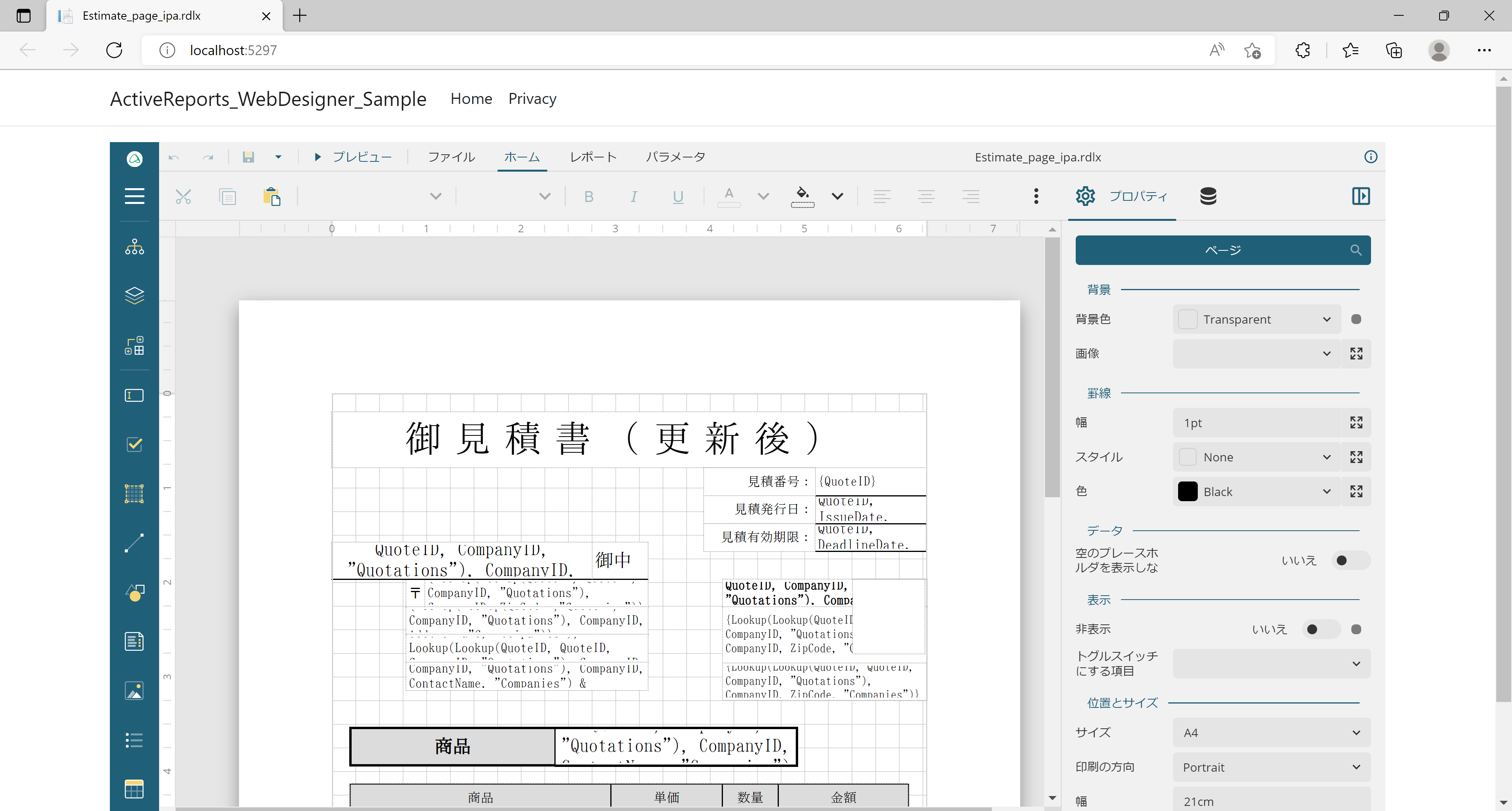The width and height of the screenshot is (1512, 811).
Task: Open the スタイル None dropdown
Action: (x=1257, y=457)
